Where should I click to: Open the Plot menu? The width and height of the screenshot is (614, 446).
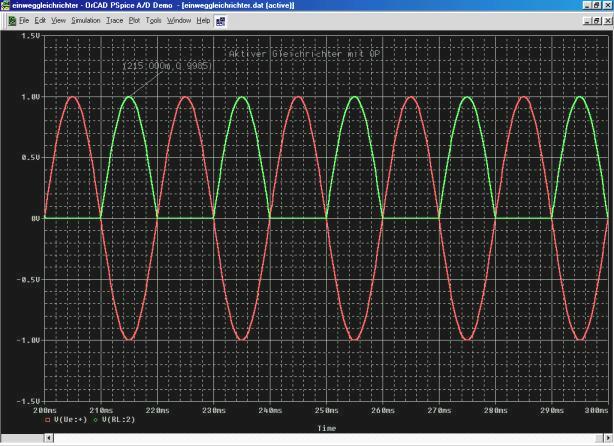pyautogui.click(x=134, y=20)
